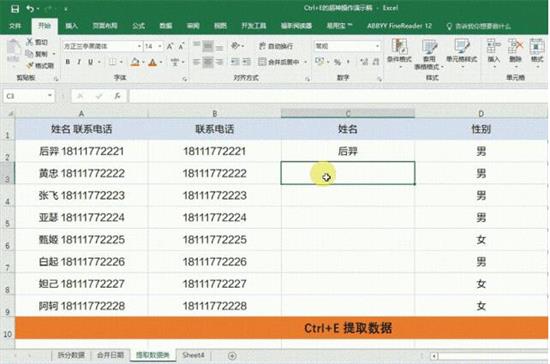
Task: Open the Page Layout ribbon tab
Action: coord(105,26)
